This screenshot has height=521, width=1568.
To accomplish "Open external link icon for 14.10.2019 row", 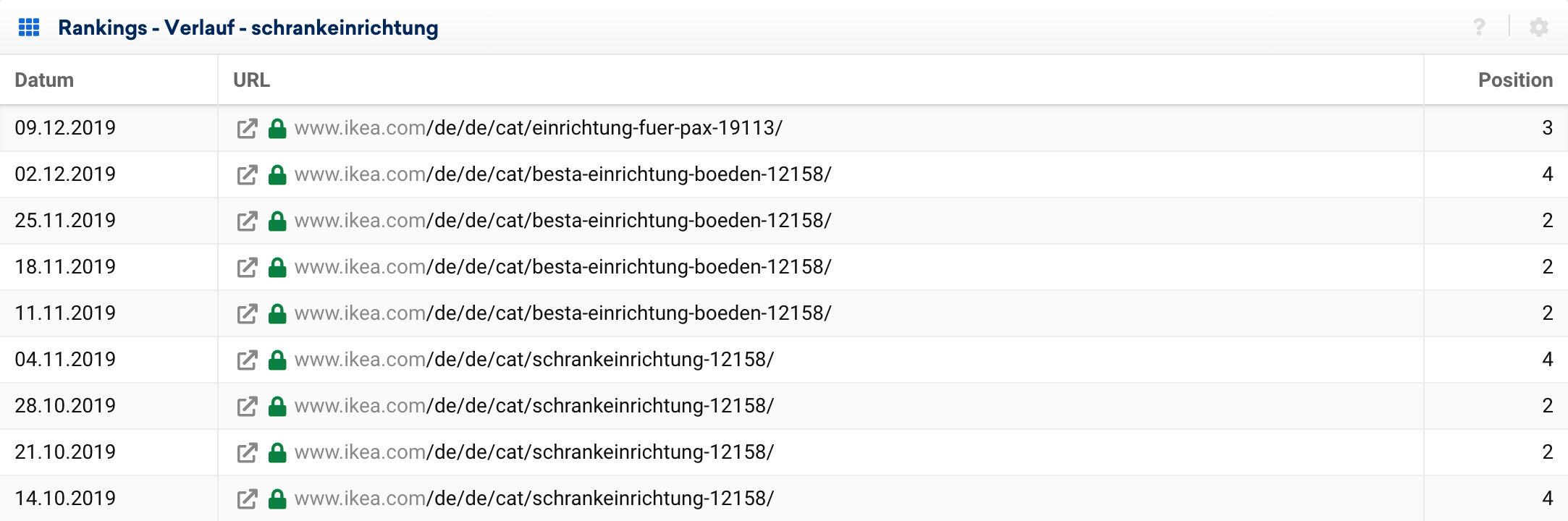I will point(247,499).
